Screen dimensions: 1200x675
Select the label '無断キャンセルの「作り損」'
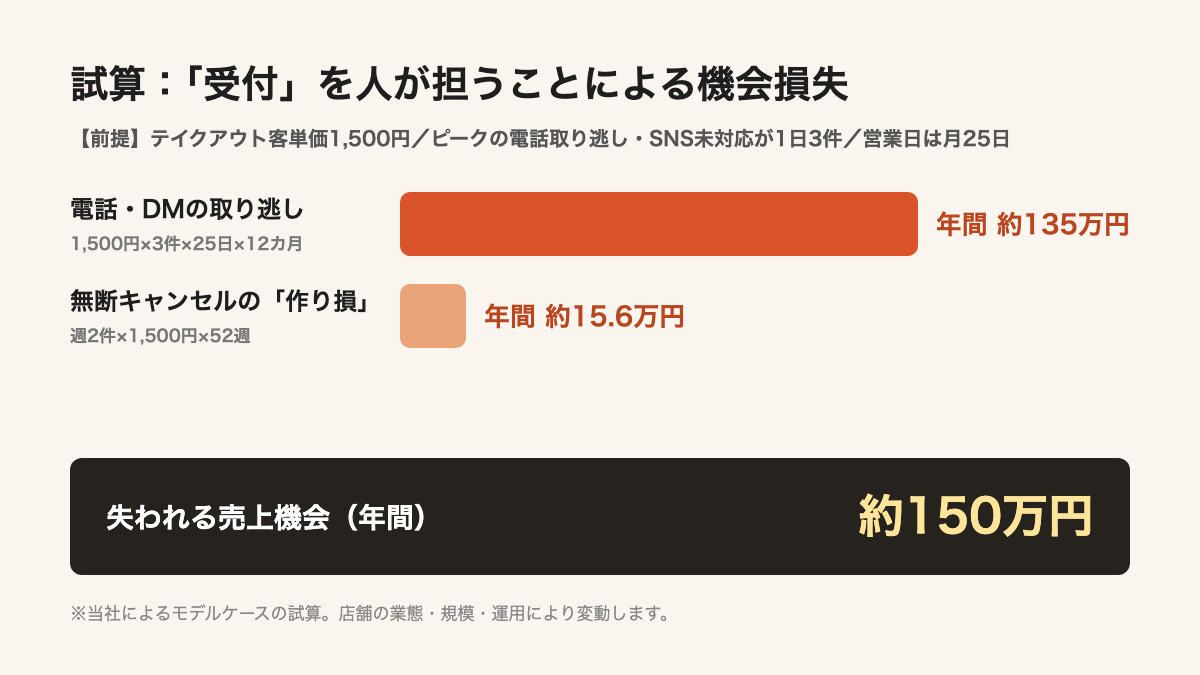[x=221, y=302]
